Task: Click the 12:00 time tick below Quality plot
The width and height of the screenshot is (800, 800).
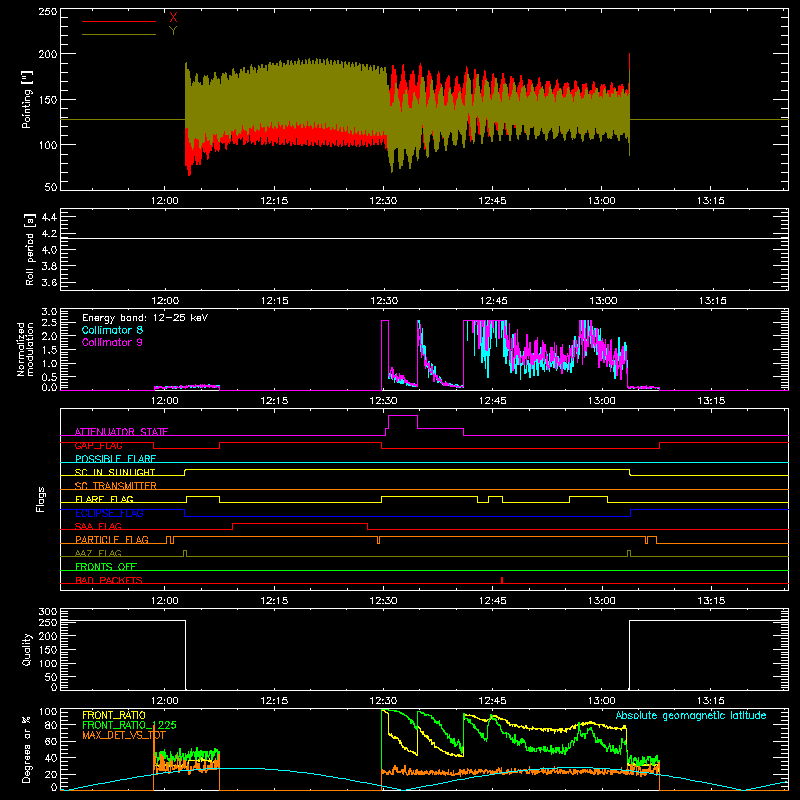Action: point(165,701)
